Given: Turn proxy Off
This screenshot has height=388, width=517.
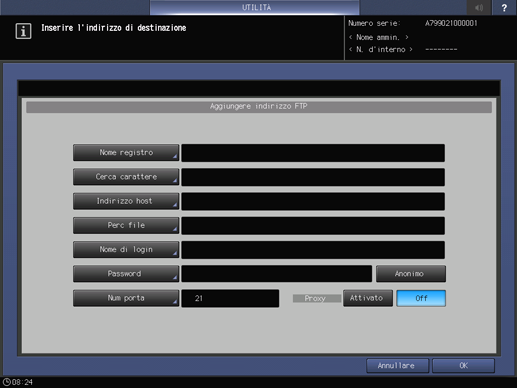Looking at the screenshot, I should [x=421, y=298].
